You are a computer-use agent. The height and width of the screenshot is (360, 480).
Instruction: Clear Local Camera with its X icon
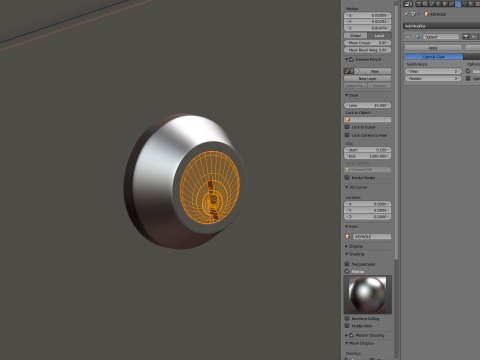388,169
